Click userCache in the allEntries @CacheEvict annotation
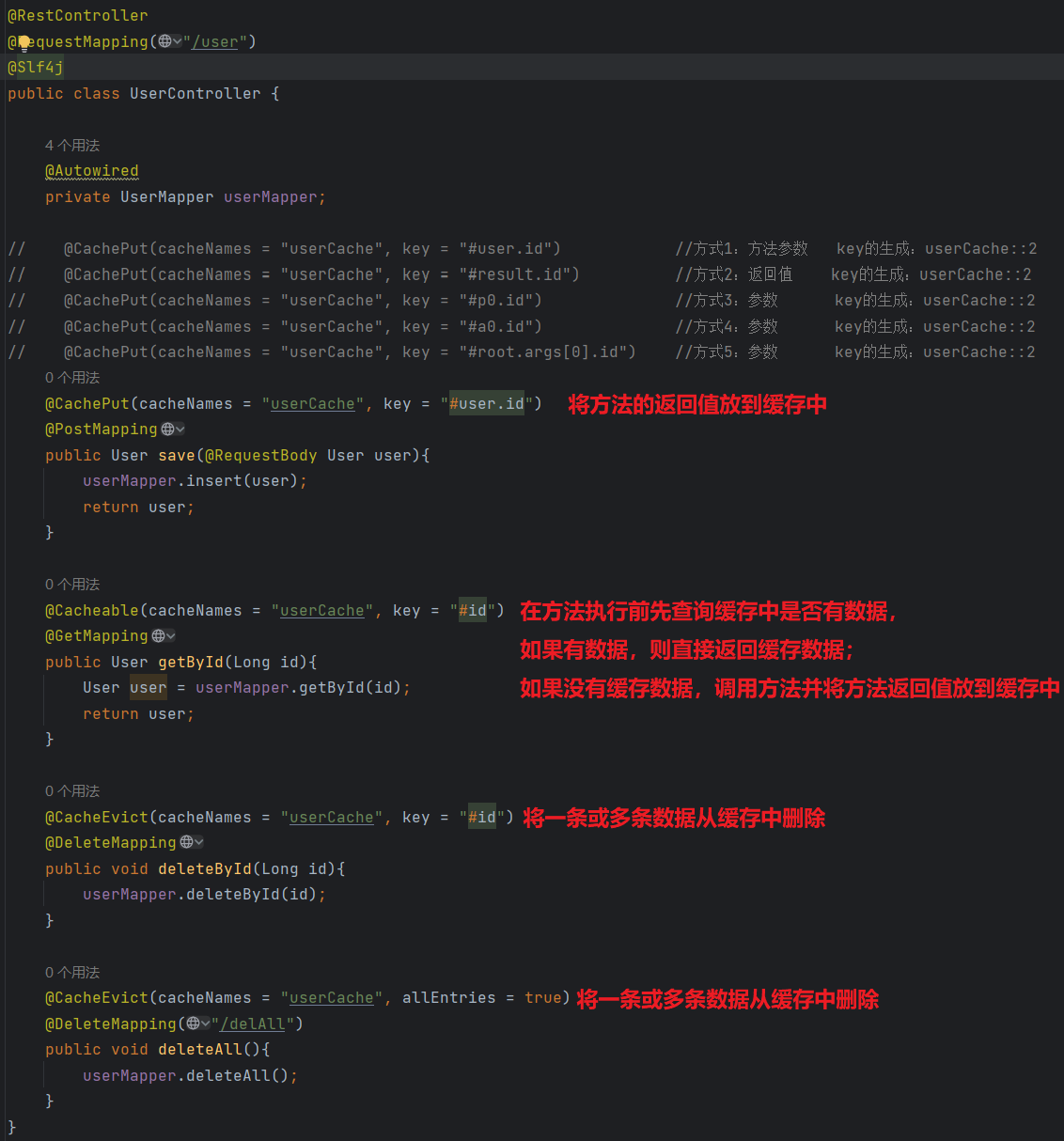This screenshot has height=1141, width=1064. (x=331, y=998)
